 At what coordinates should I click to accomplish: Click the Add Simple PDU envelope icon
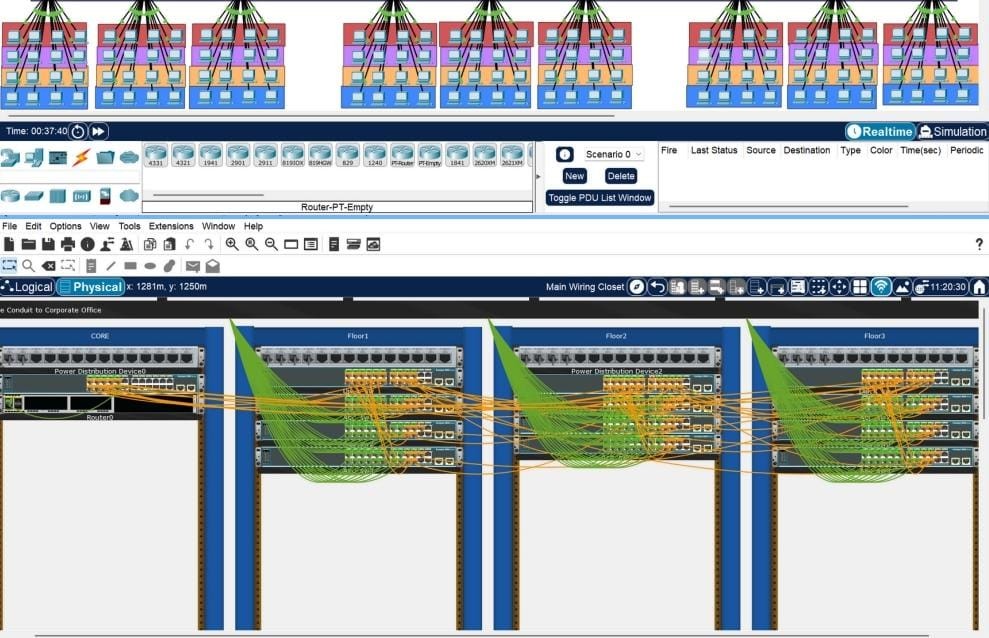tap(193, 266)
